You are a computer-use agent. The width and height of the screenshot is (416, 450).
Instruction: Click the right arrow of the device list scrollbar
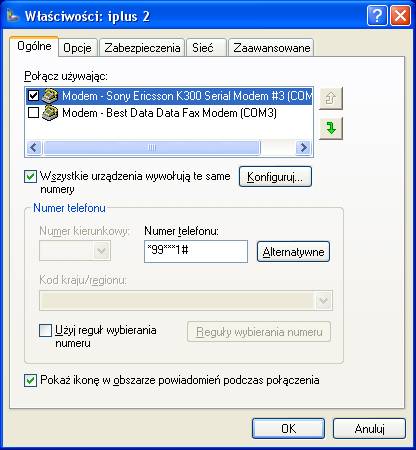[303, 147]
